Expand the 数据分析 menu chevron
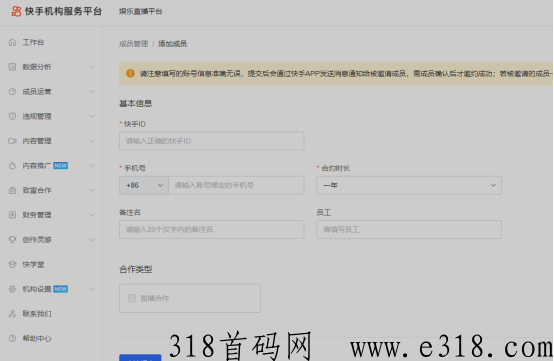The width and height of the screenshot is (554, 361). 92,67
